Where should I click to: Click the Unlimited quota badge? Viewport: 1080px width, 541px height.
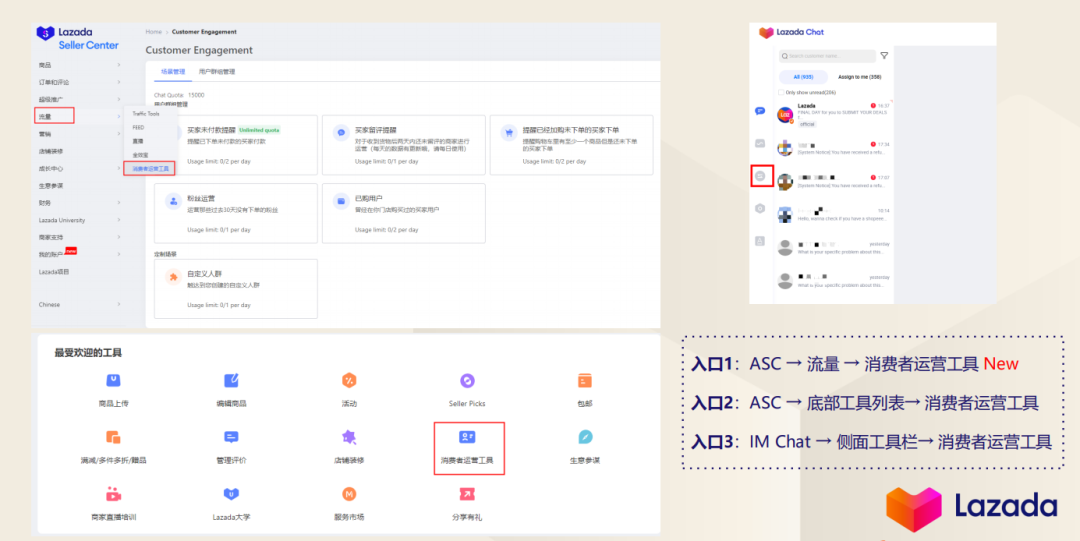259,130
